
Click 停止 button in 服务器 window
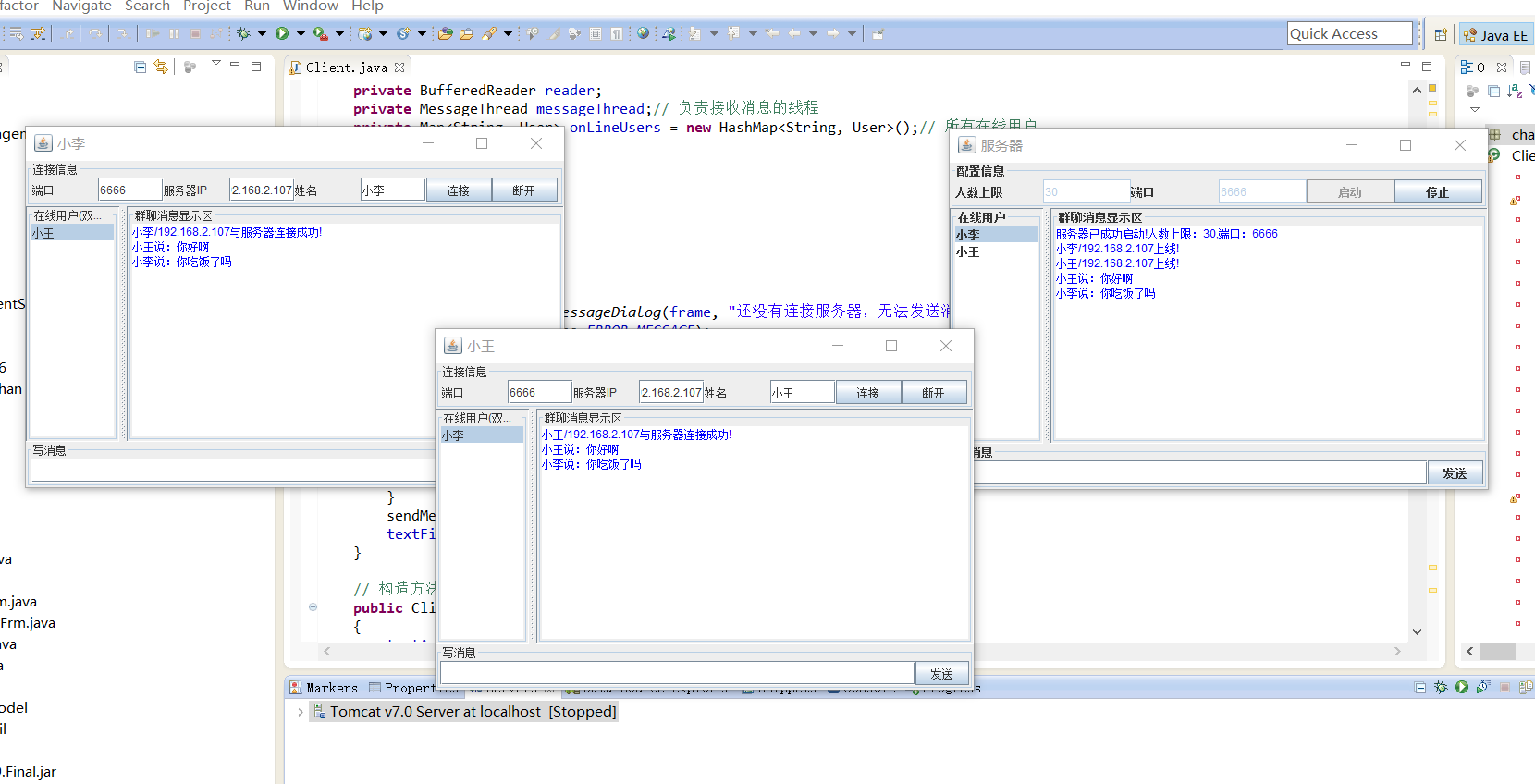[x=1437, y=192]
